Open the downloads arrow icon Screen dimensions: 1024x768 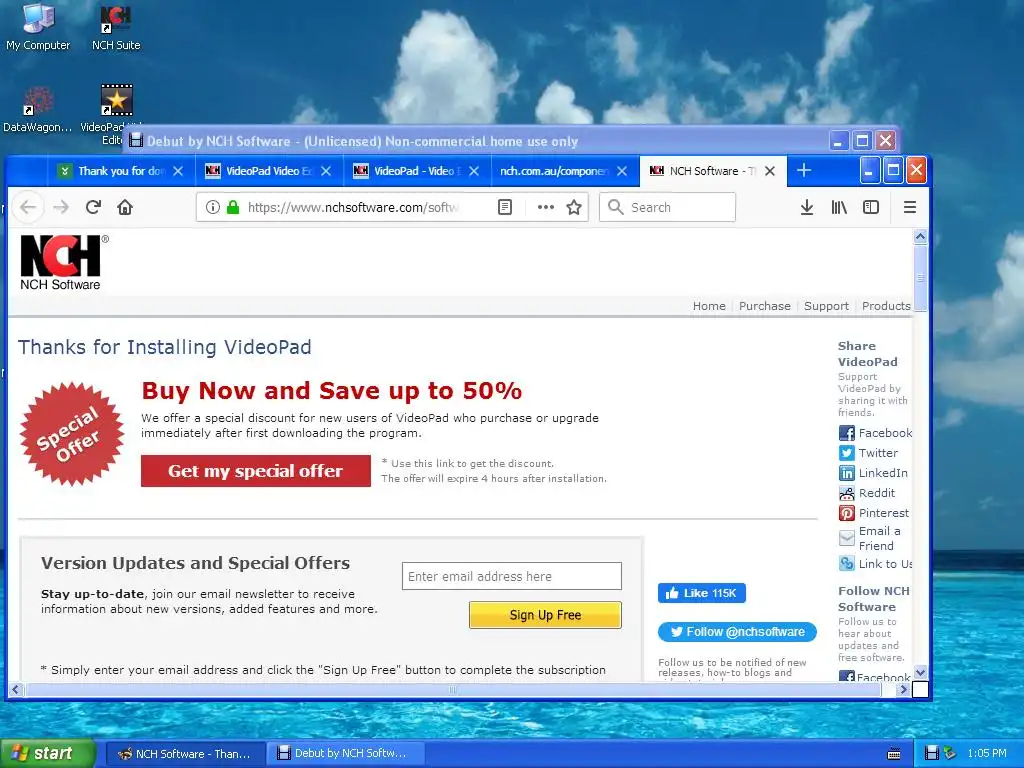(x=807, y=207)
